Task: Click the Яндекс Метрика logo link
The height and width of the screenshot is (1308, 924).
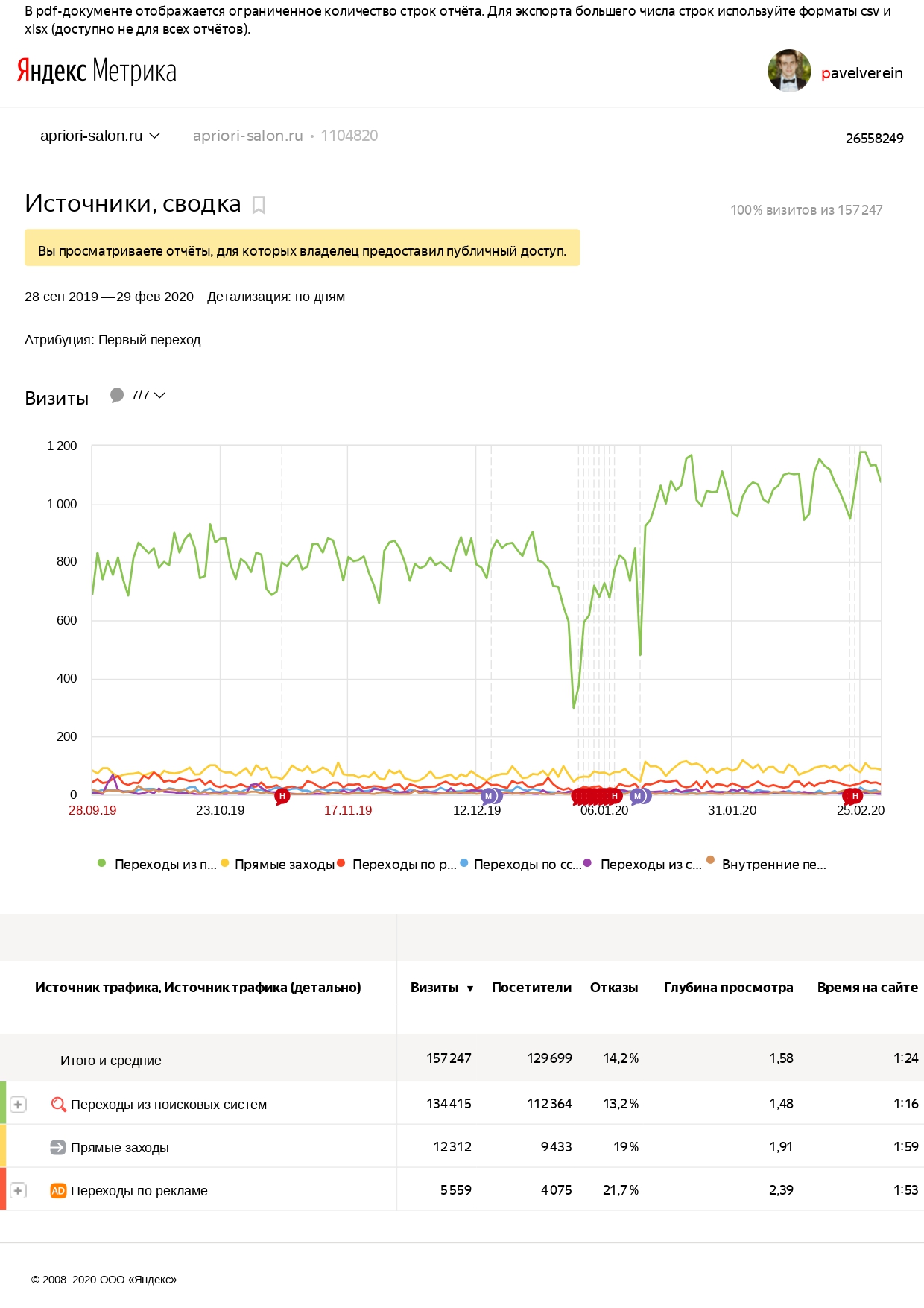Action: click(x=97, y=72)
